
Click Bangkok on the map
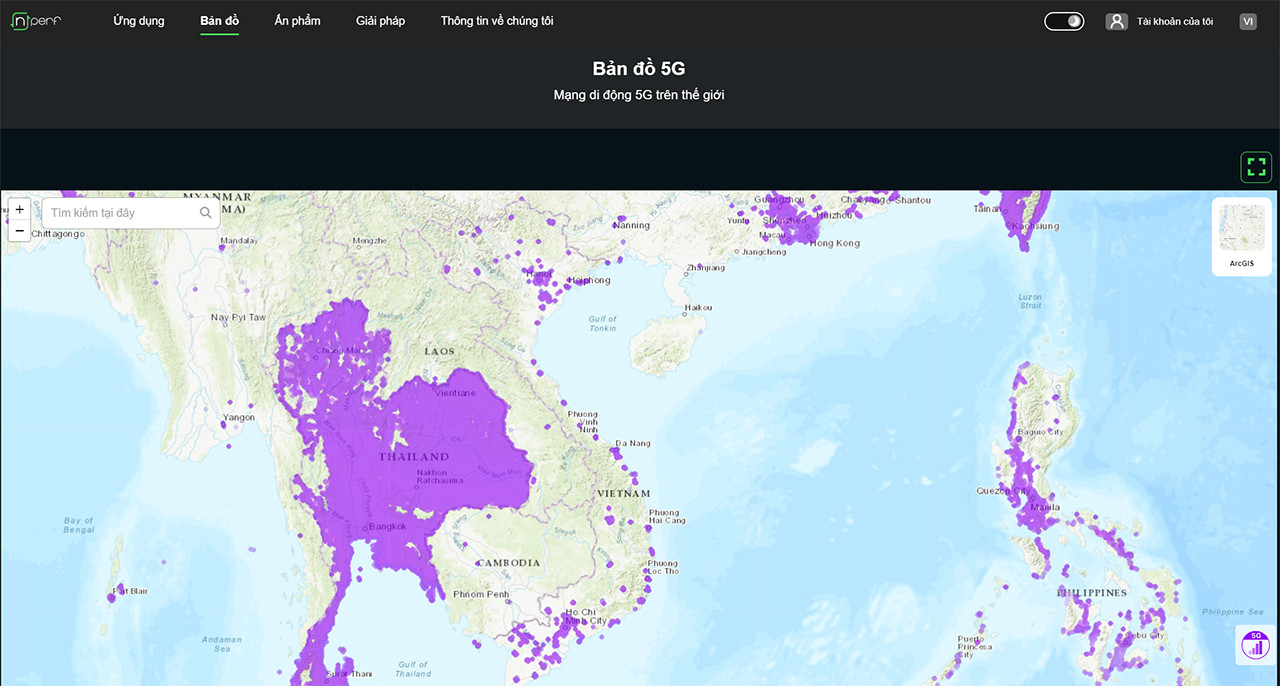coord(386,526)
